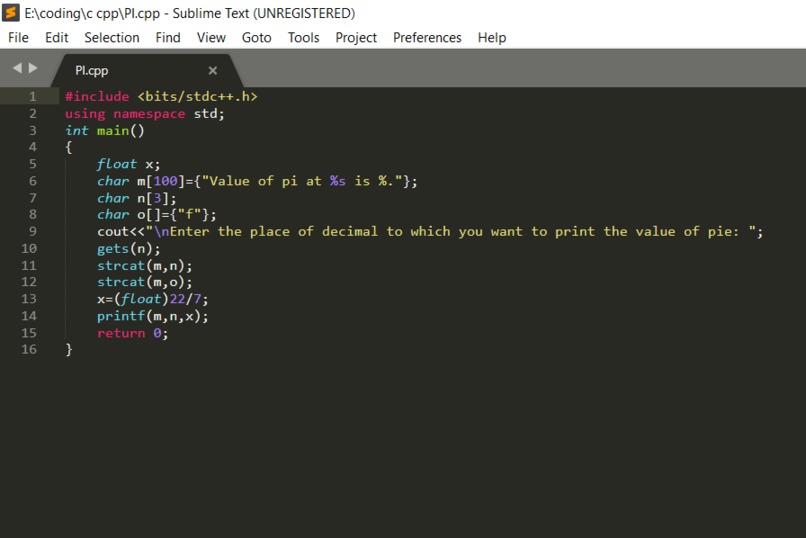
Task: Click 'main()' function name
Action: click(x=121, y=131)
